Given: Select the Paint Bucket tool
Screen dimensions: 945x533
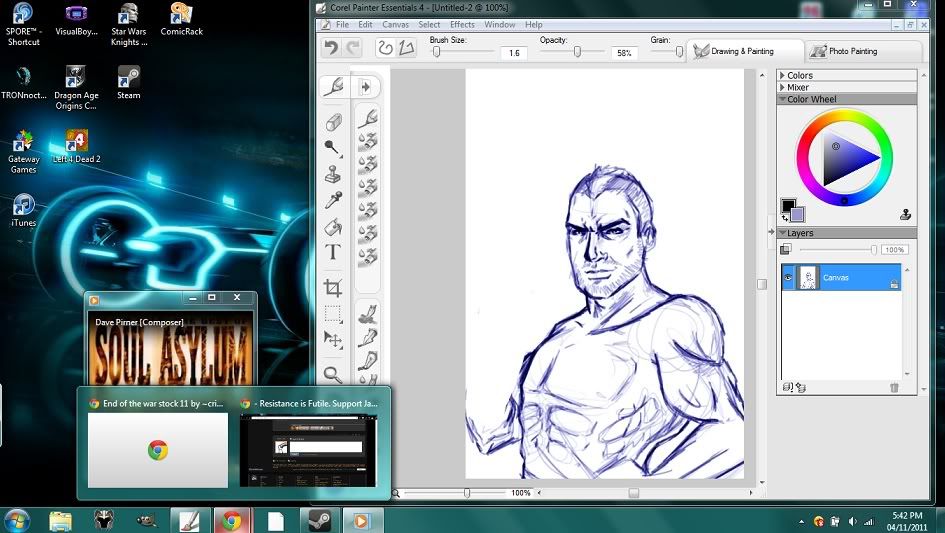Looking at the screenshot, I should pos(333,226).
